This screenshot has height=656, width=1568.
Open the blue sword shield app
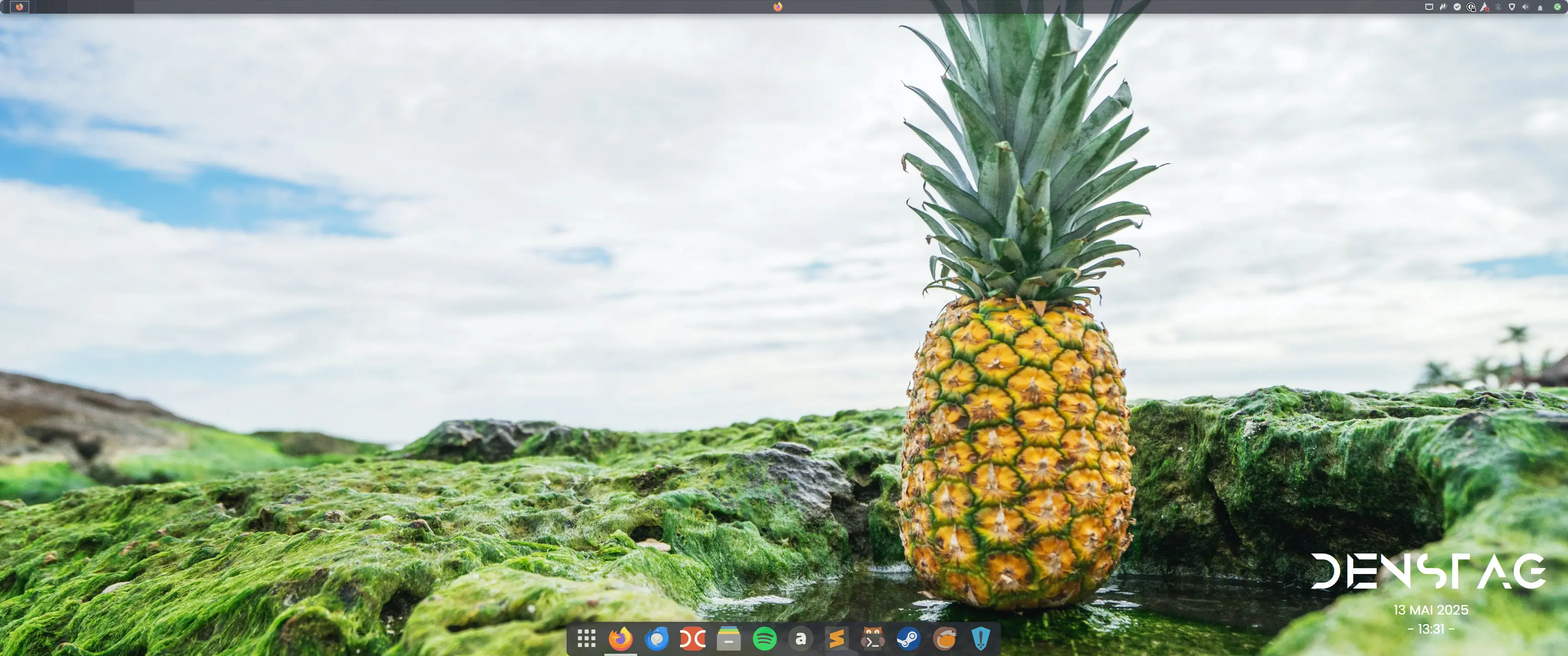(980, 638)
